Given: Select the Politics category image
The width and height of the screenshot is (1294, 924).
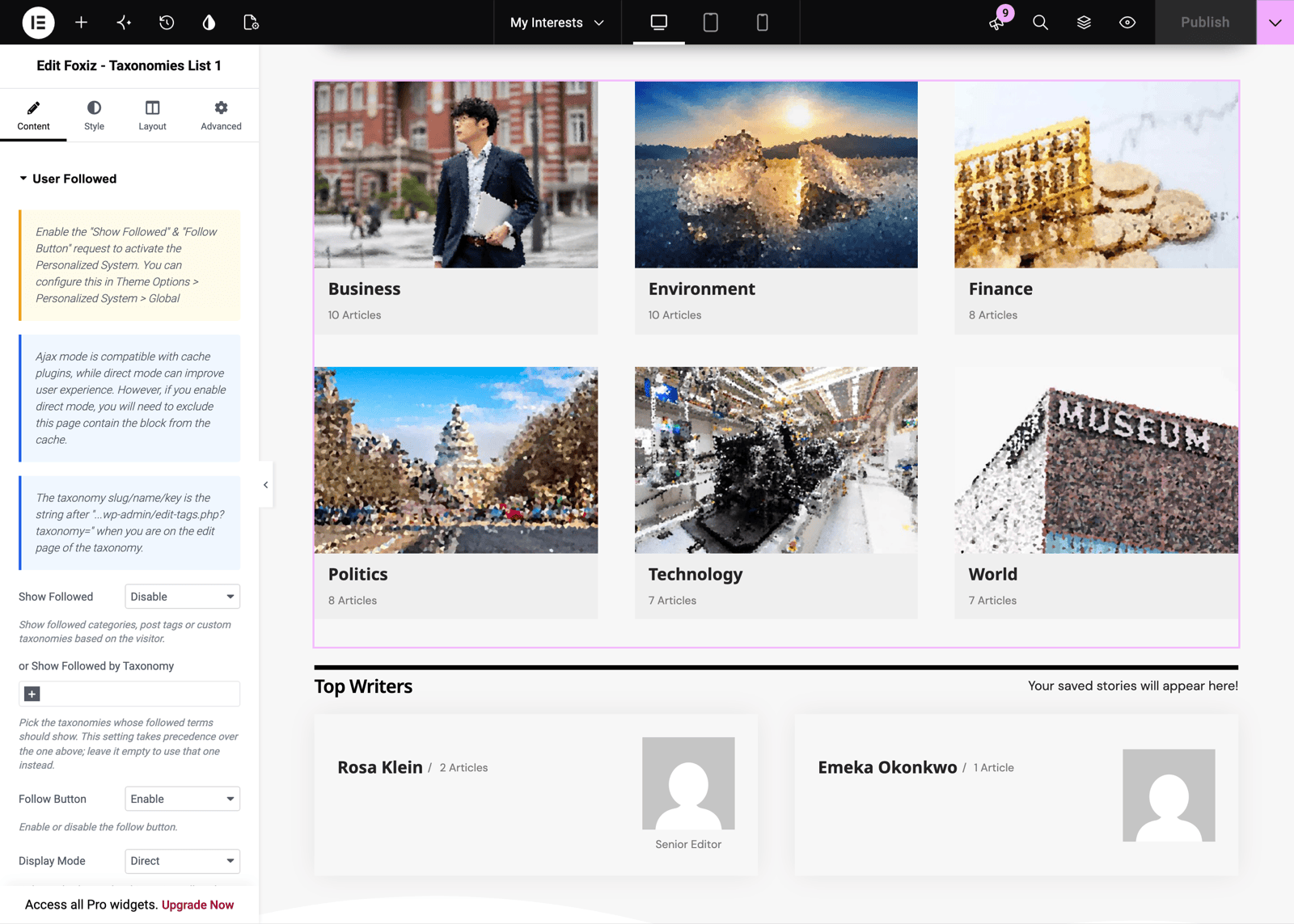Looking at the screenshot, I should click(x=456, y=460).
